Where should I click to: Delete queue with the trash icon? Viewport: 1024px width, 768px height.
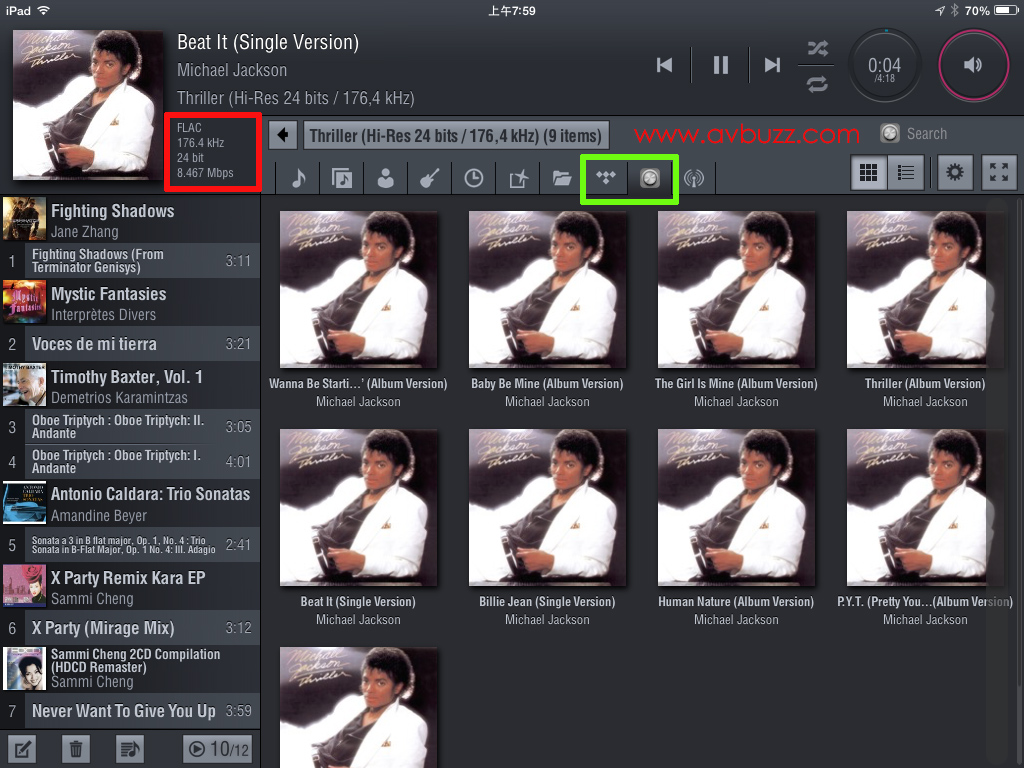tap(75, 748)
